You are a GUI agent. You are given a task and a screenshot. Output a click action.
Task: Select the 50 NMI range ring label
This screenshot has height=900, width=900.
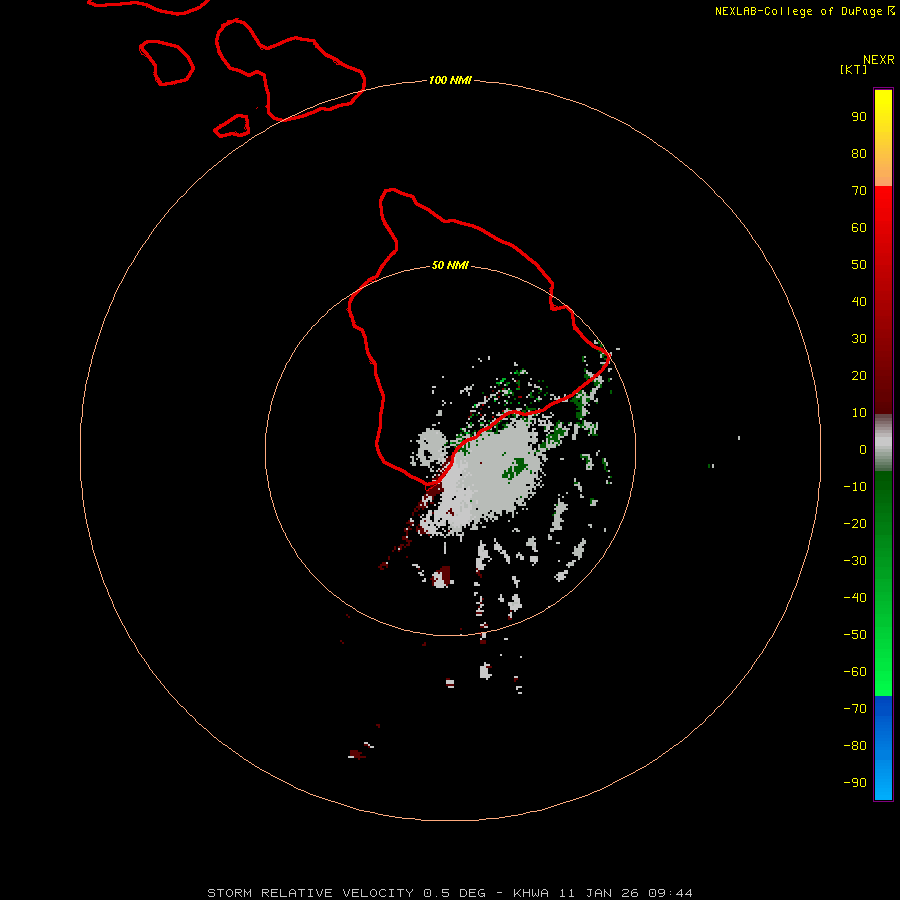point(450,265)
